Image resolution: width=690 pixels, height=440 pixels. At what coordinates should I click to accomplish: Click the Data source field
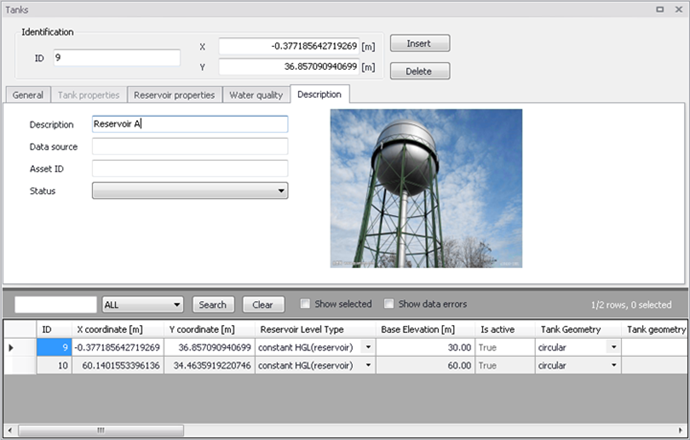tap(190, 147)
